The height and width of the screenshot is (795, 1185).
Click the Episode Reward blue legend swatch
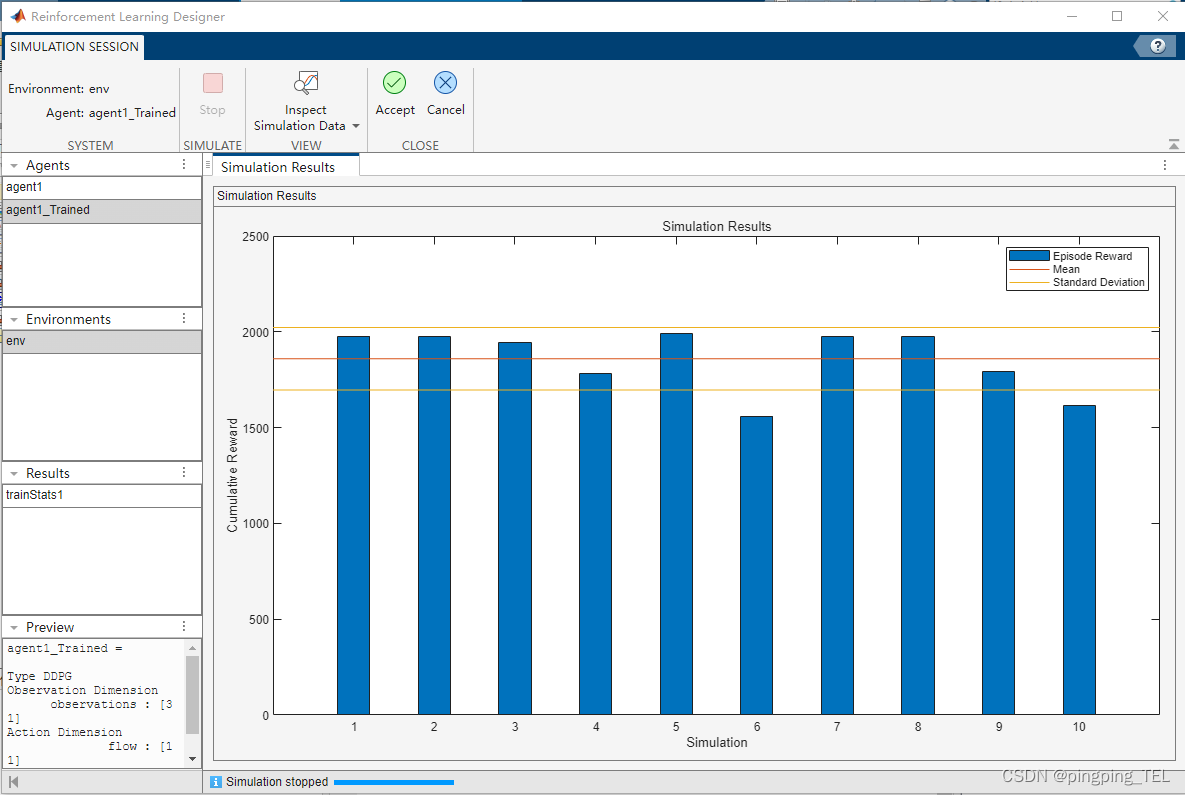[x=1029, y=256]
